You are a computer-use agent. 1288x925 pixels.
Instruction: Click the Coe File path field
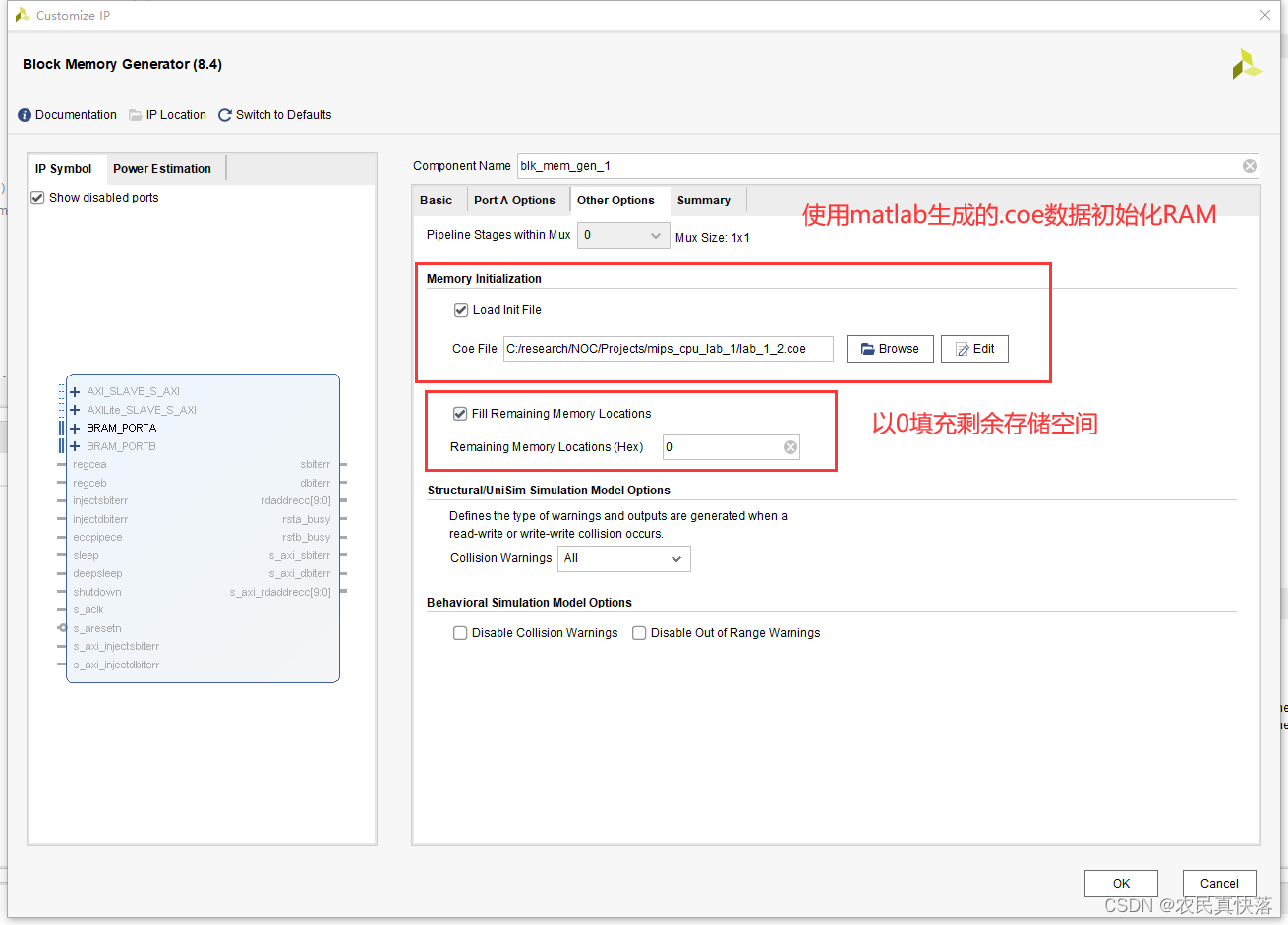[x=668, y=349]
